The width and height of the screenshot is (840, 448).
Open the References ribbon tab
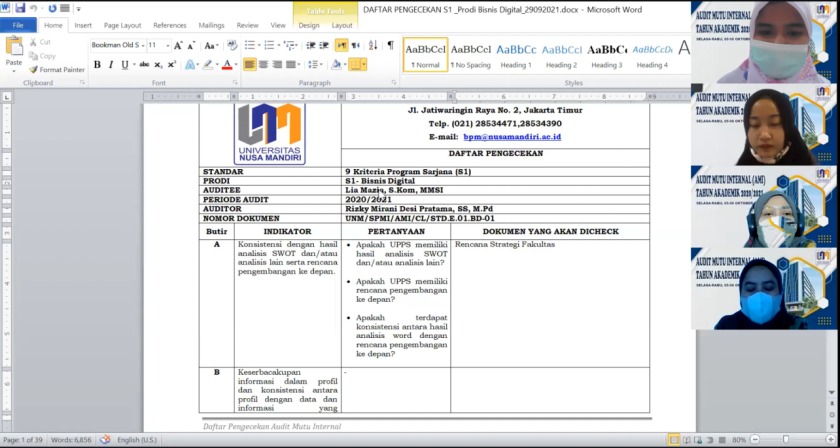tap(169, 25)
